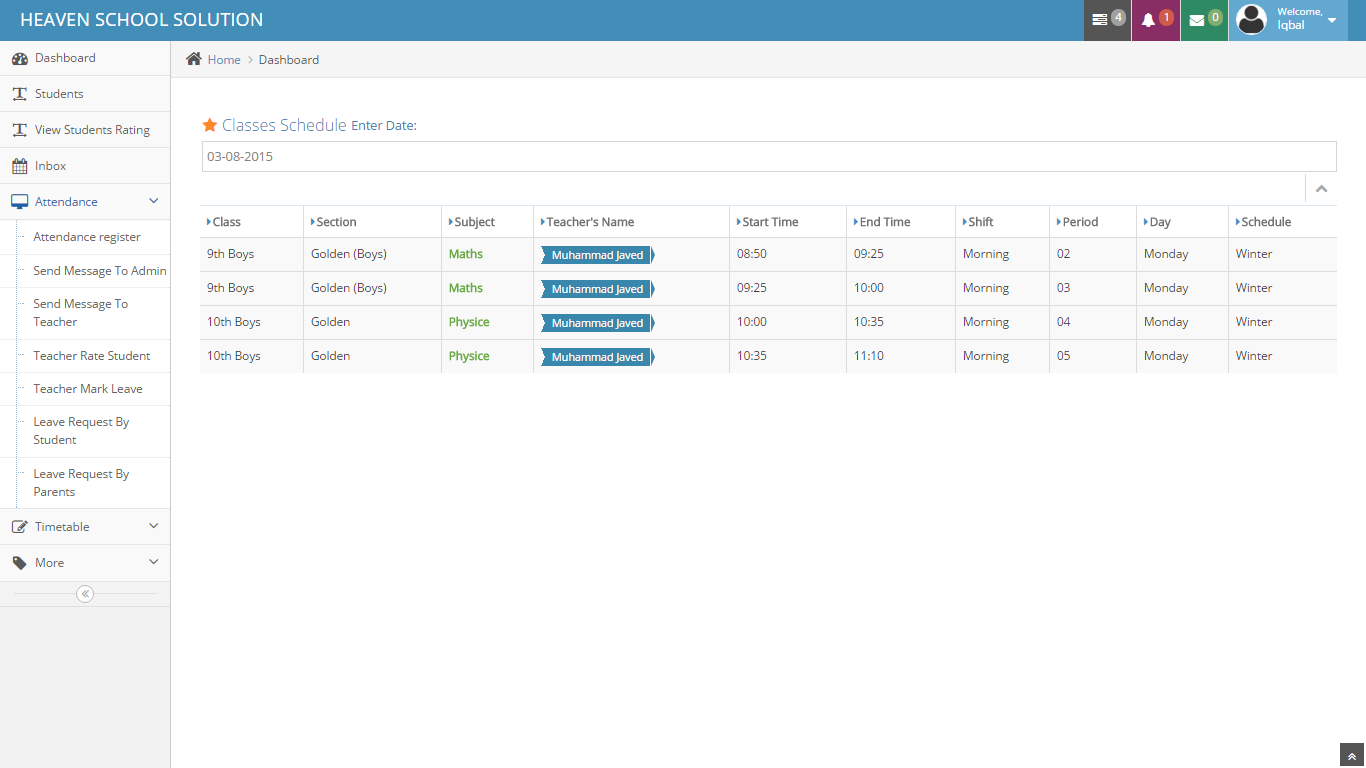
Task: Select Attendance register submenu item
Action: click(x=87, y=237)
